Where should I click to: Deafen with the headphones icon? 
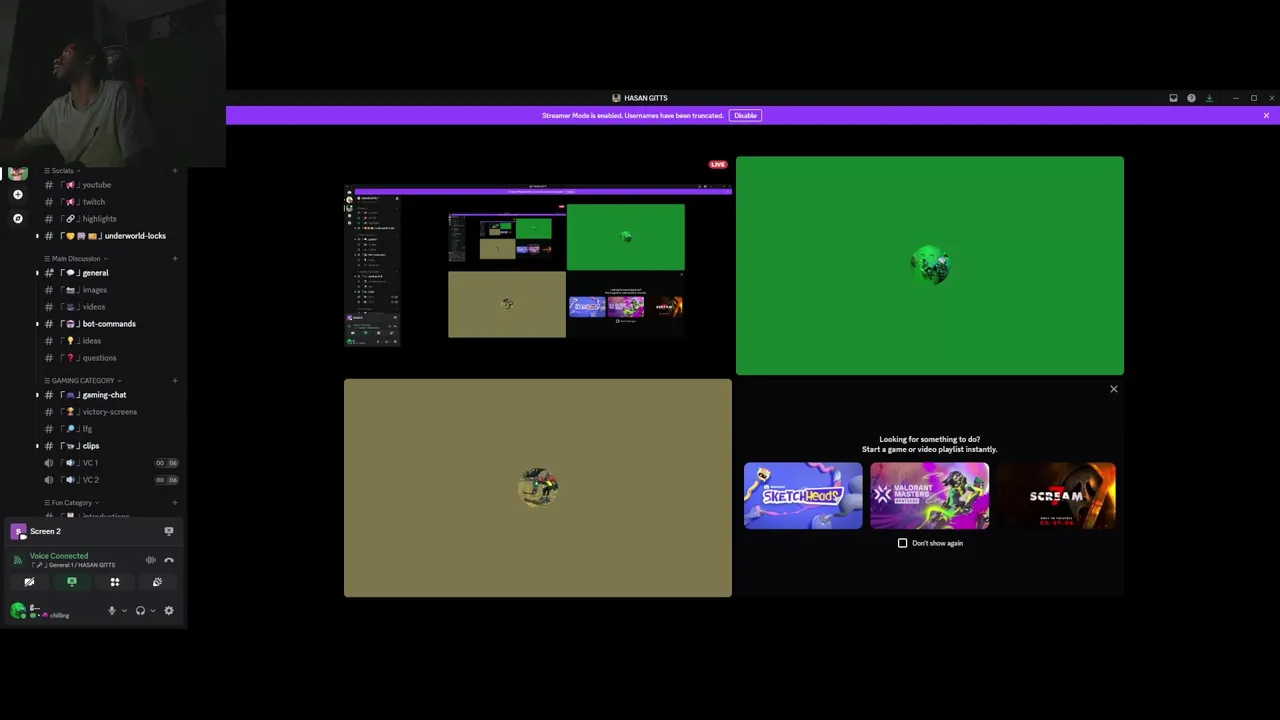coord(140,611)
